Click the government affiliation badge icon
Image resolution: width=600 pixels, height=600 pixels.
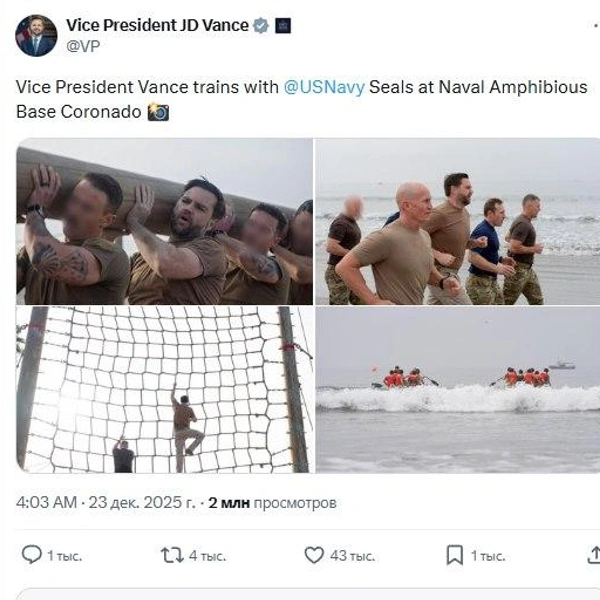(283, 26)
